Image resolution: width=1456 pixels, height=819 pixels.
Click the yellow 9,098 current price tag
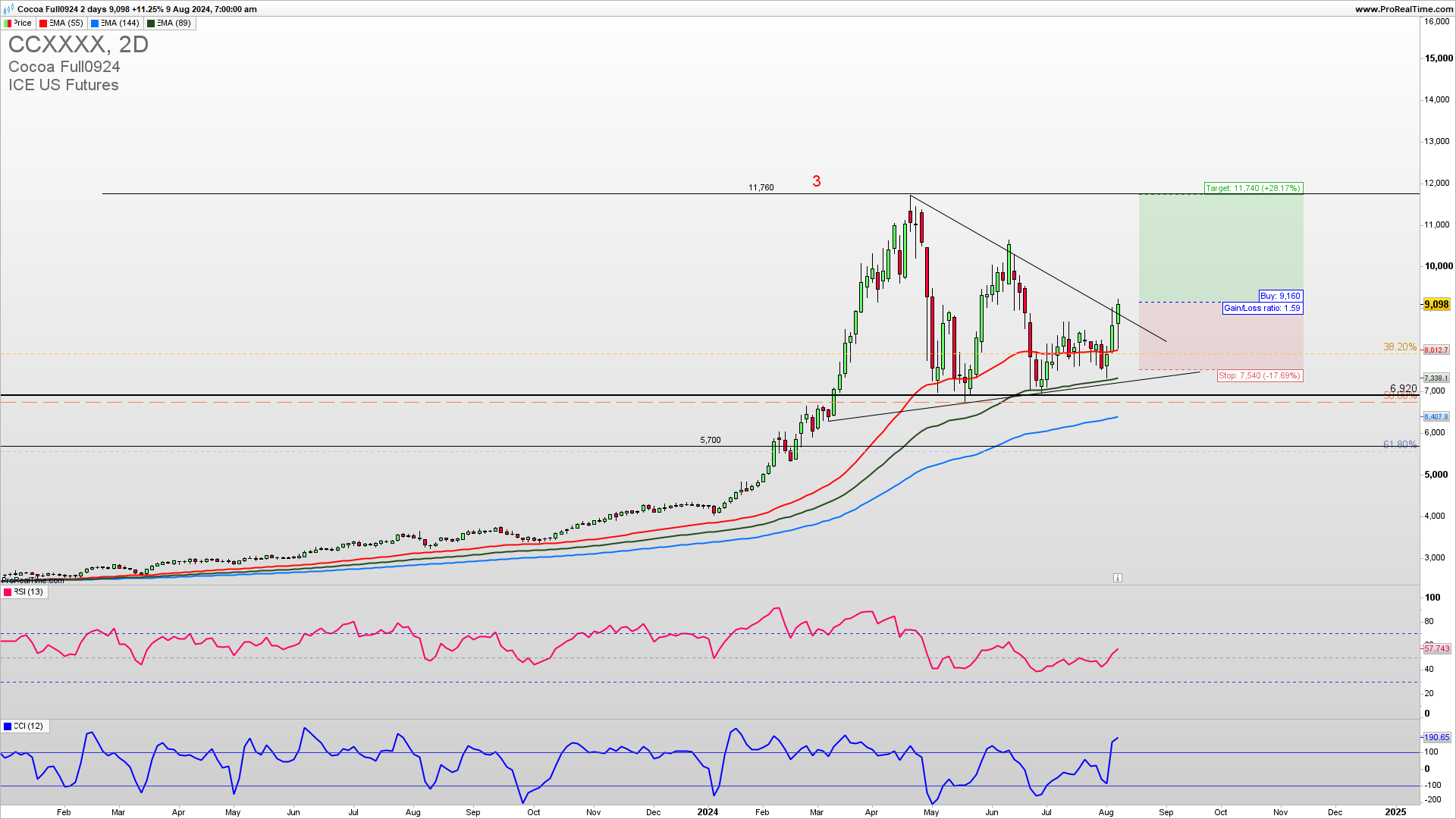click(1436, 304)
